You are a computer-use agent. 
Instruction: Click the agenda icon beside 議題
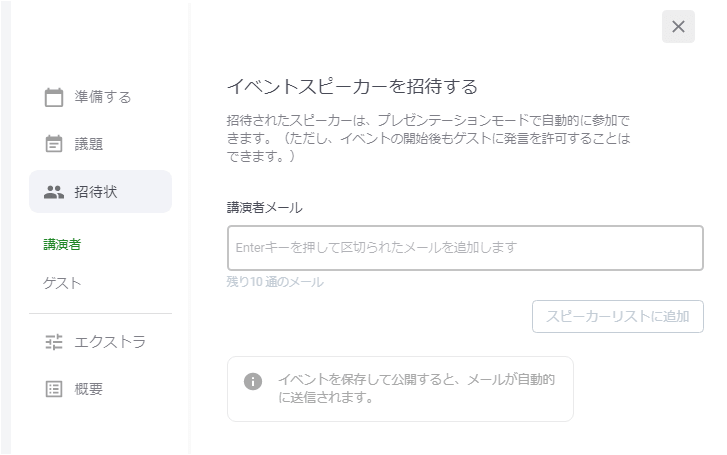coord(54,144)
